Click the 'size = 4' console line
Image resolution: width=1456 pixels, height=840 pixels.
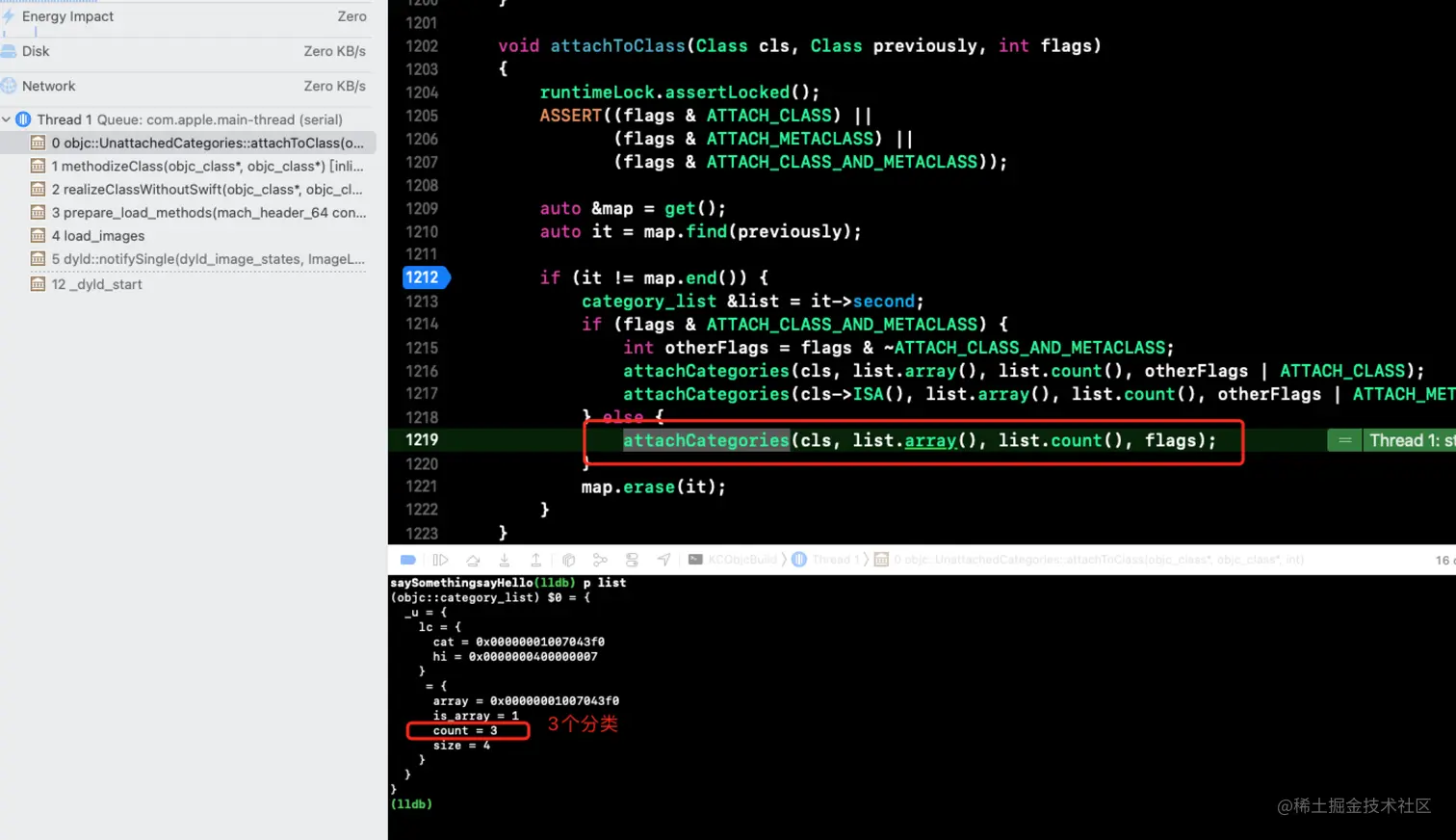click(x=461, y=746)
